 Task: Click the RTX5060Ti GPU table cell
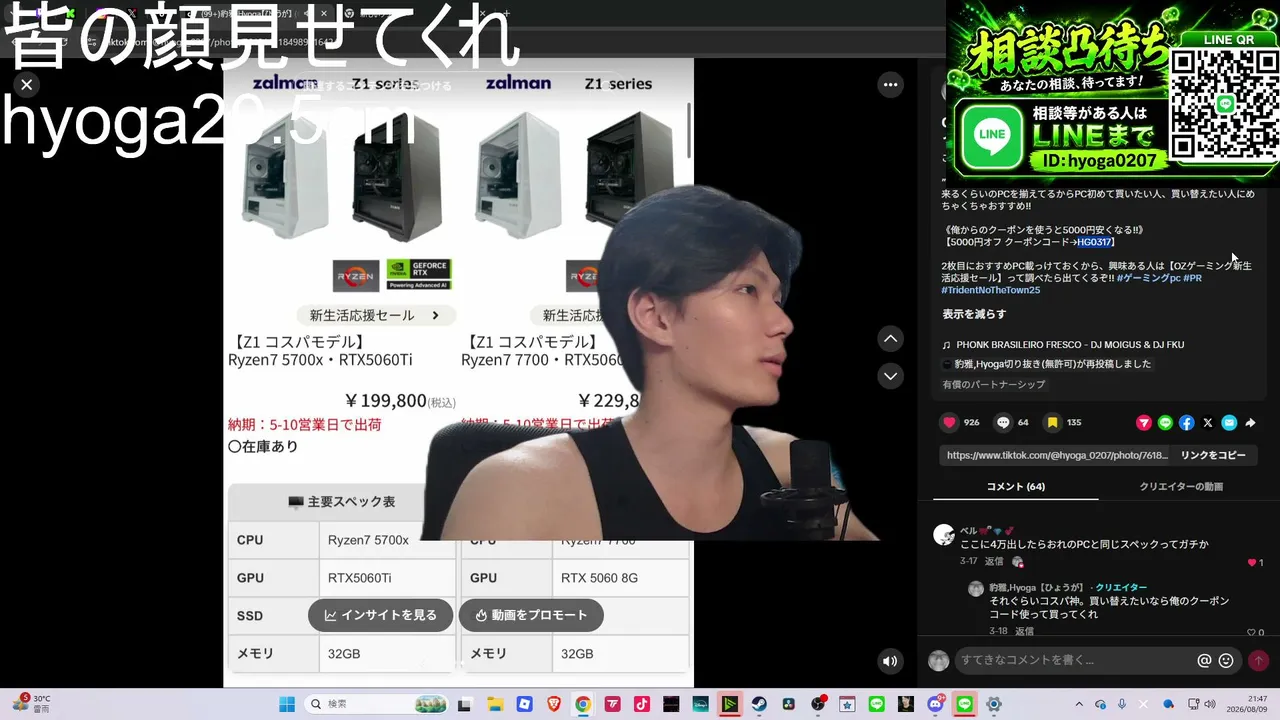point(387,578)
